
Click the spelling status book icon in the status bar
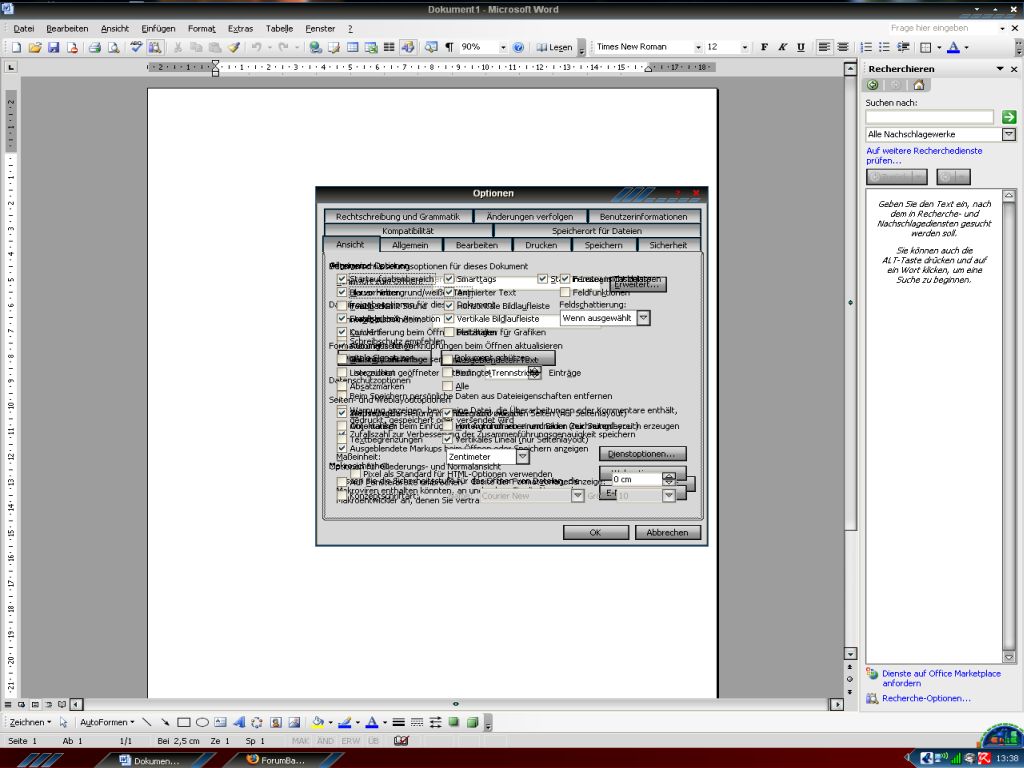[x=401, y=741]
